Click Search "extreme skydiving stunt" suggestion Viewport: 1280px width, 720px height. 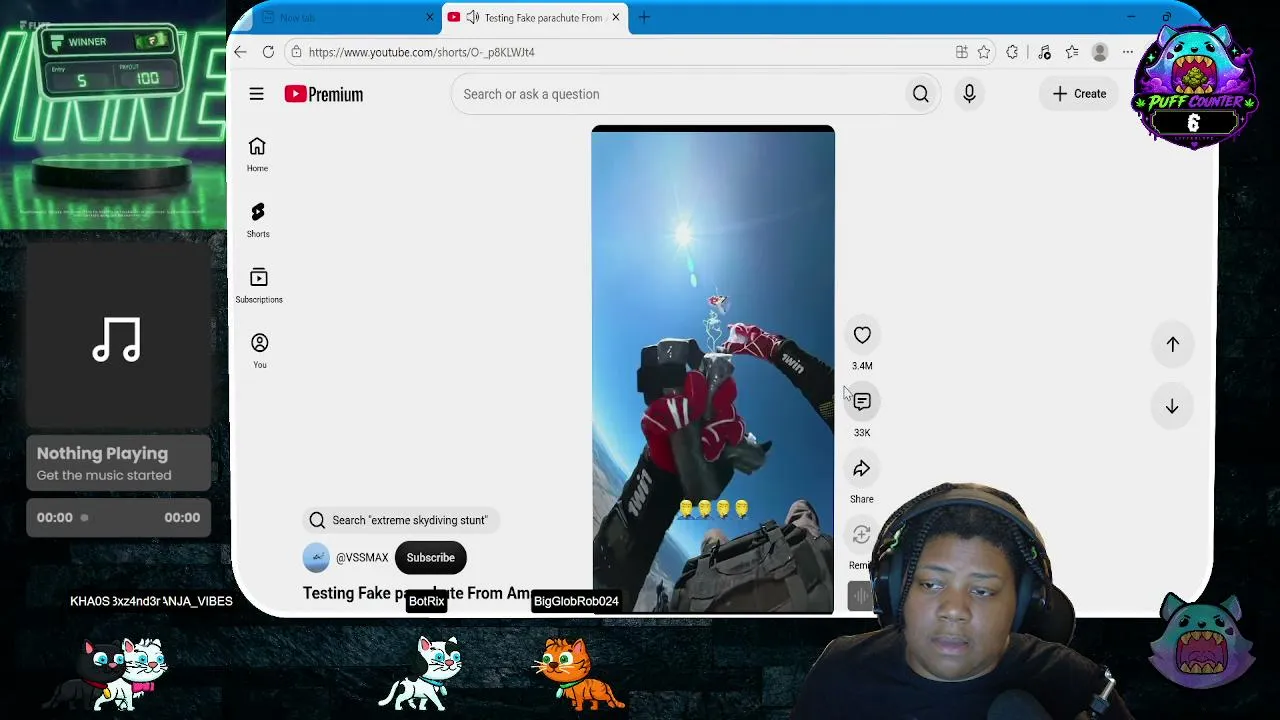coord(400,520)
